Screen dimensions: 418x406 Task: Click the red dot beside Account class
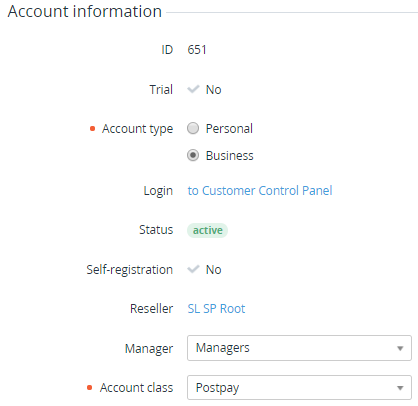click(x=89, y=388)
